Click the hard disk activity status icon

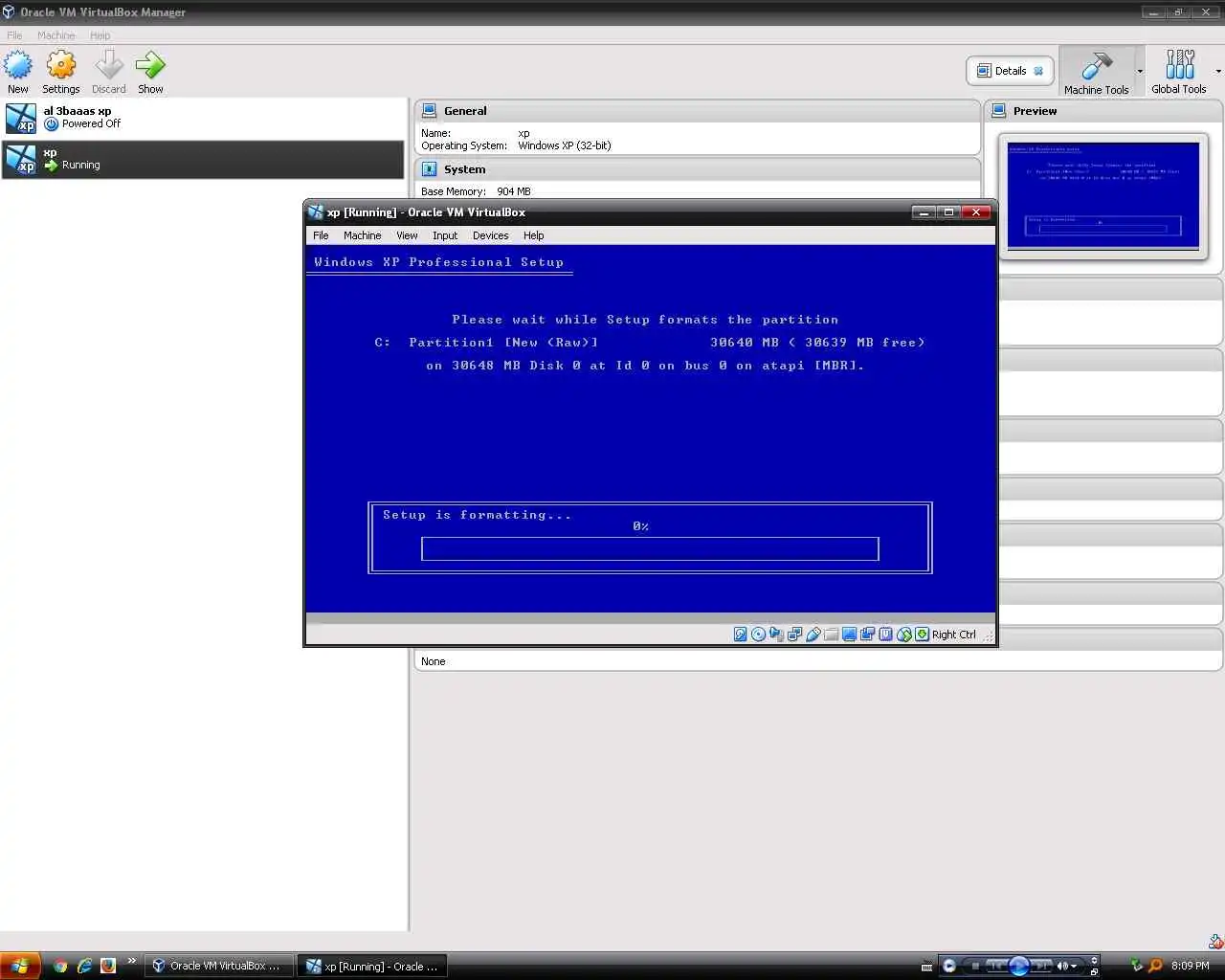tap(740, 635)
